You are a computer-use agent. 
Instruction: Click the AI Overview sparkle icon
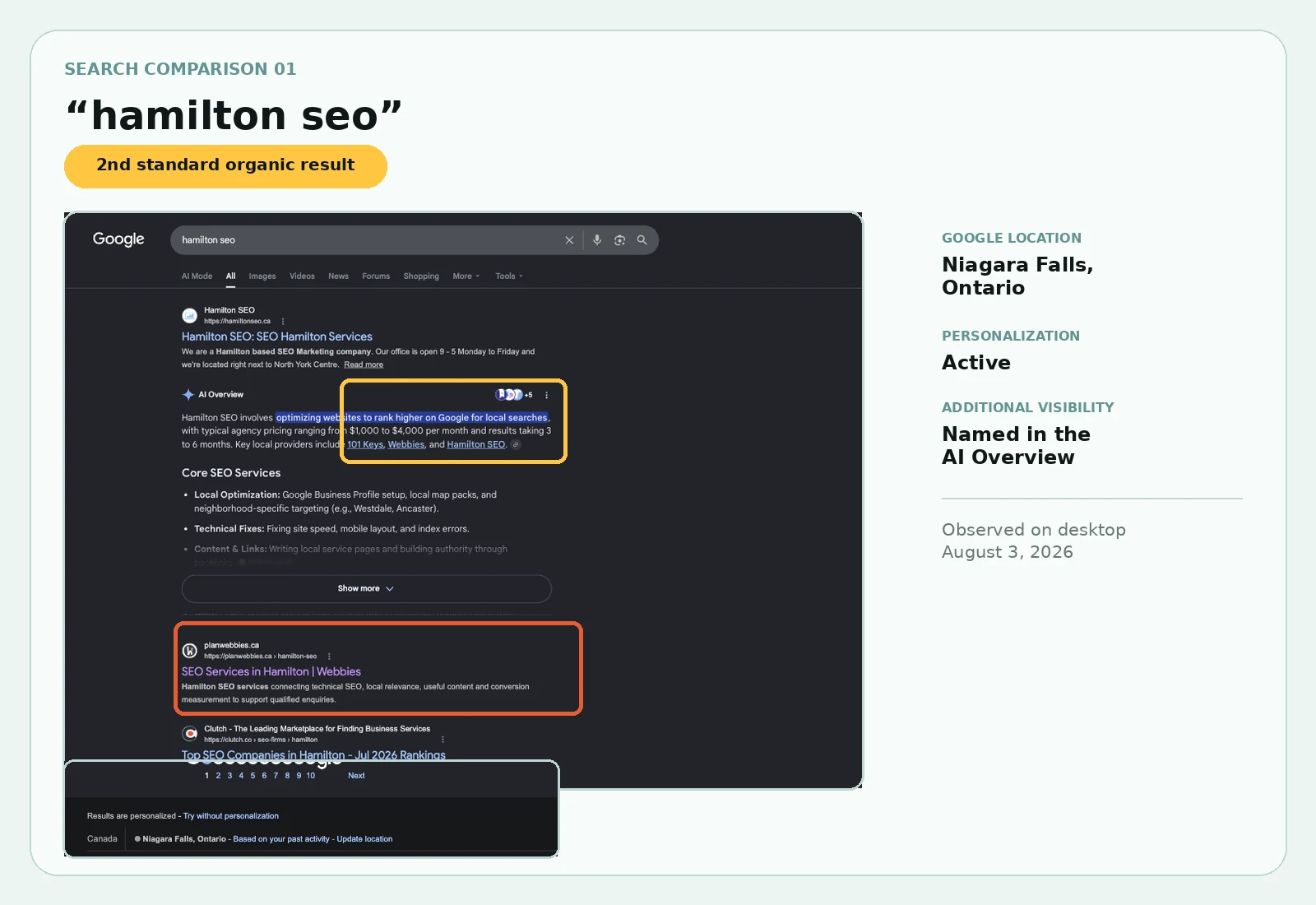tap(188, 395)
